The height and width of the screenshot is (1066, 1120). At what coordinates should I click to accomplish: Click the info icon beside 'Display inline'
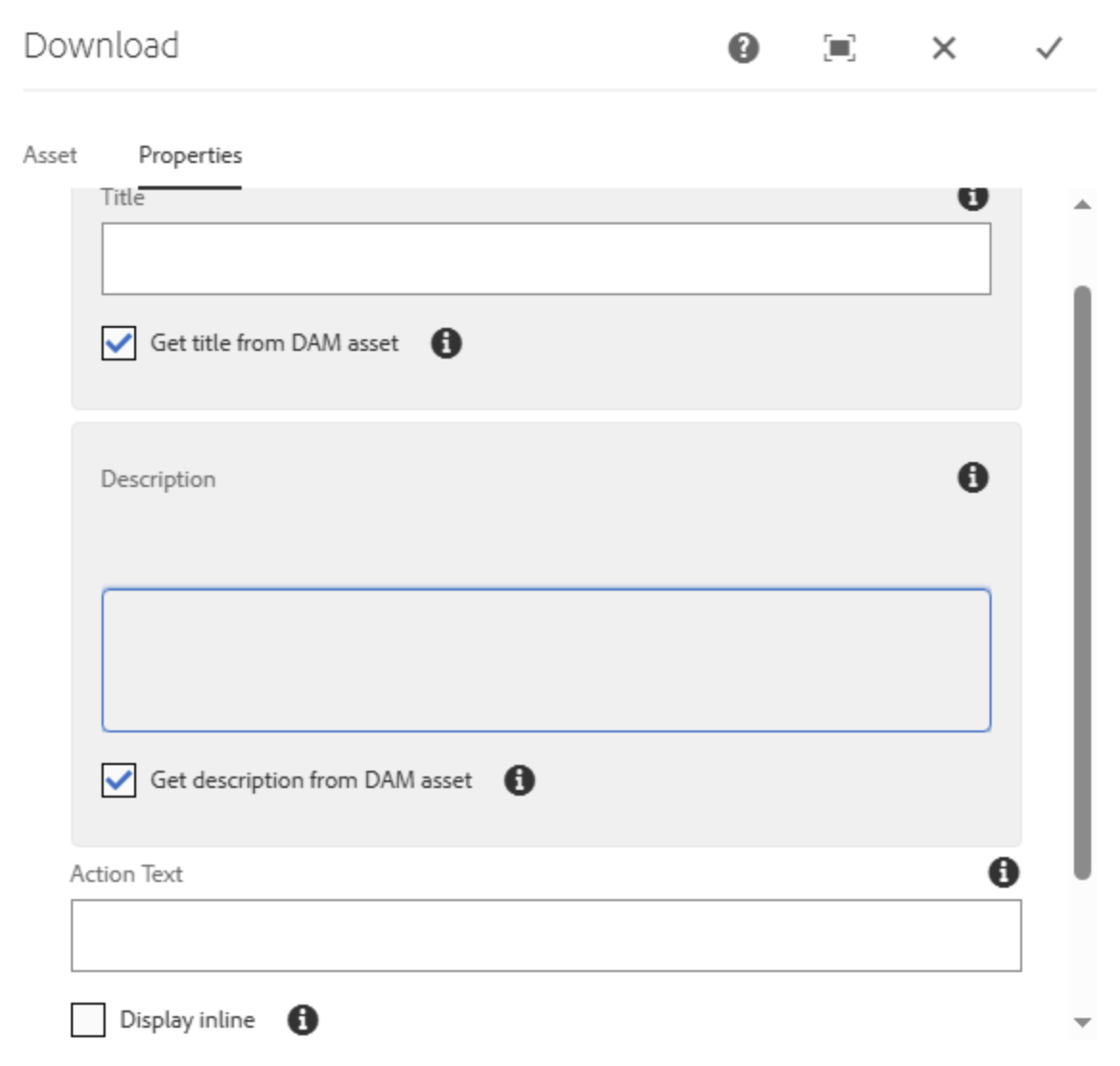click(x=303, y=1020)
